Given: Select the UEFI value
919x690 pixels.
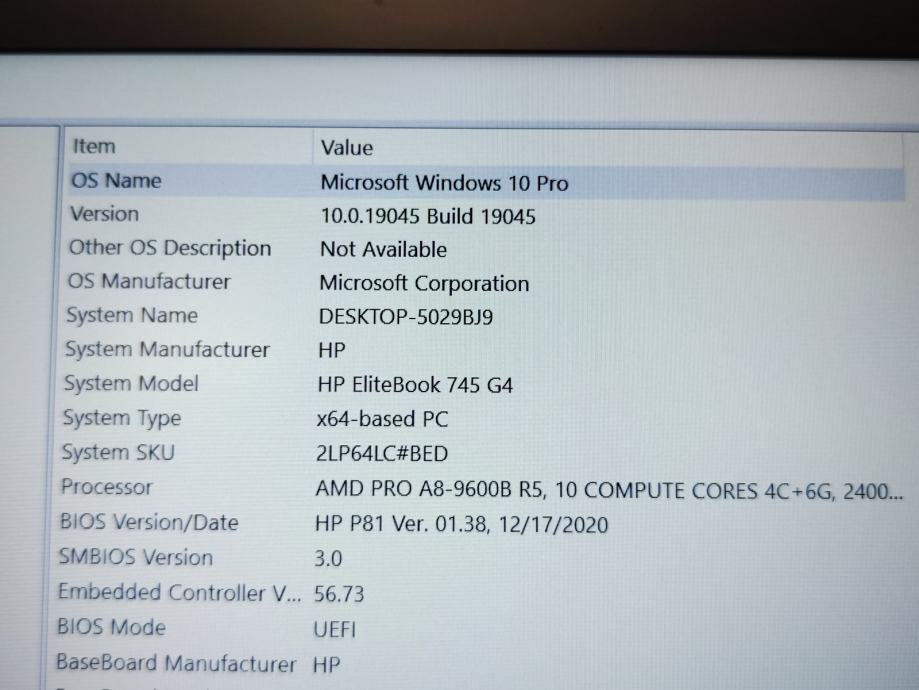Looking at the screenshot, I should point(335,629).
